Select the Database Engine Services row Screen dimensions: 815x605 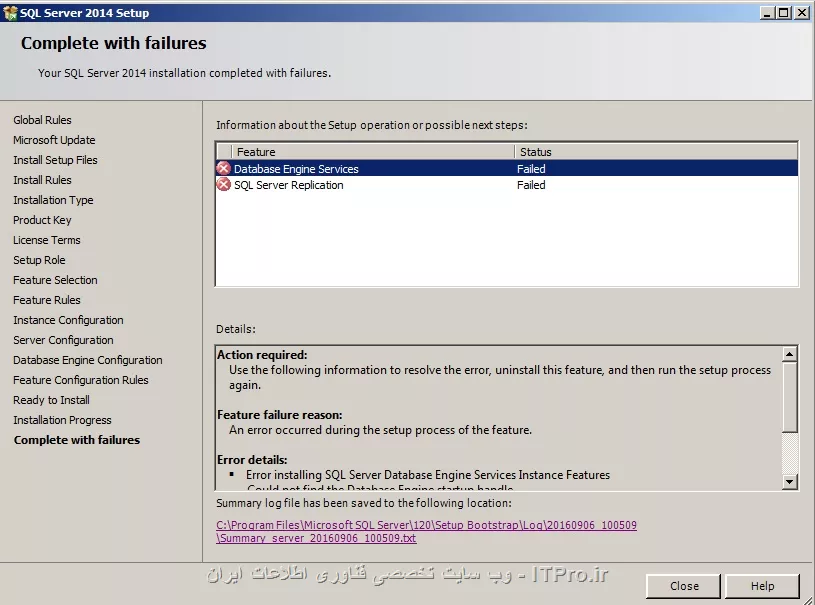[507, 168]
